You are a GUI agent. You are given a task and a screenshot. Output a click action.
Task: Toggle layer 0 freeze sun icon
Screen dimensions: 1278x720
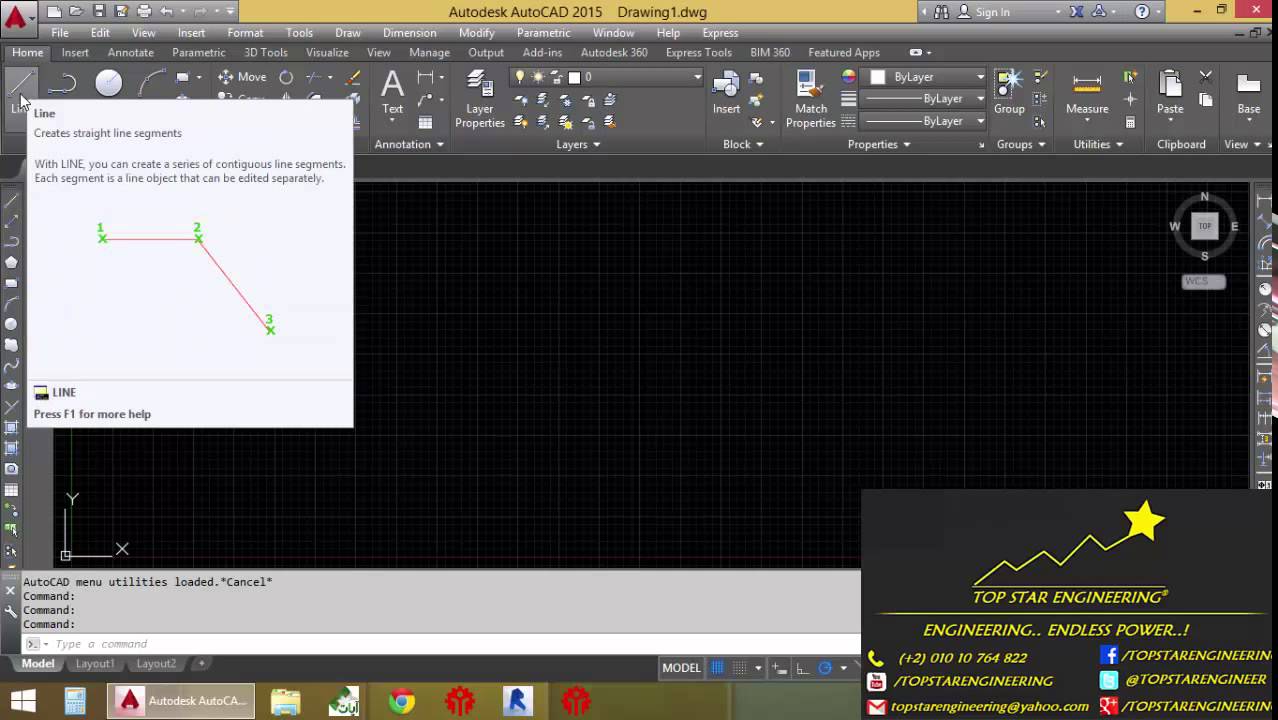[x=537, y=77]
